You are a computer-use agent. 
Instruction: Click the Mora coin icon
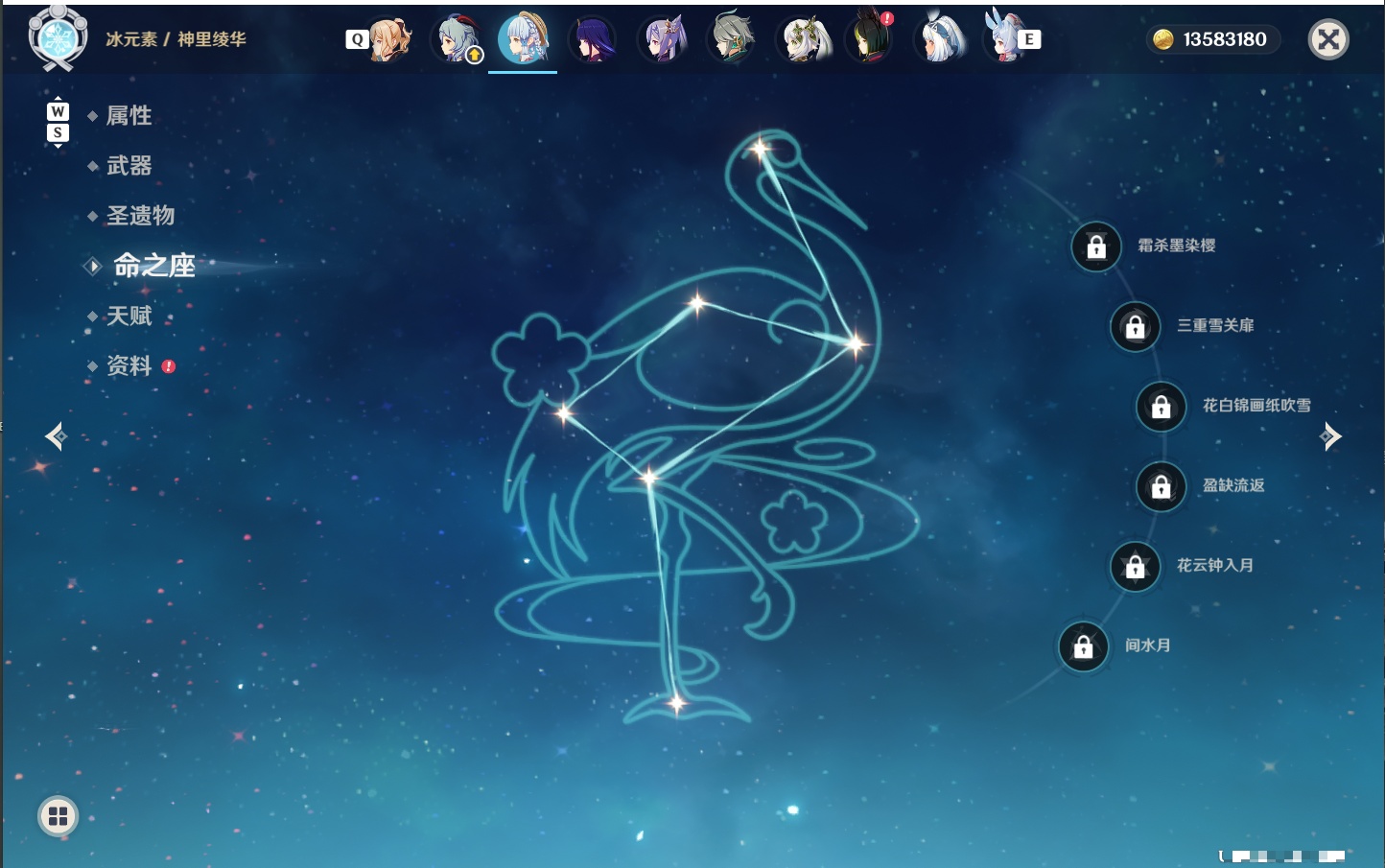1163,39
